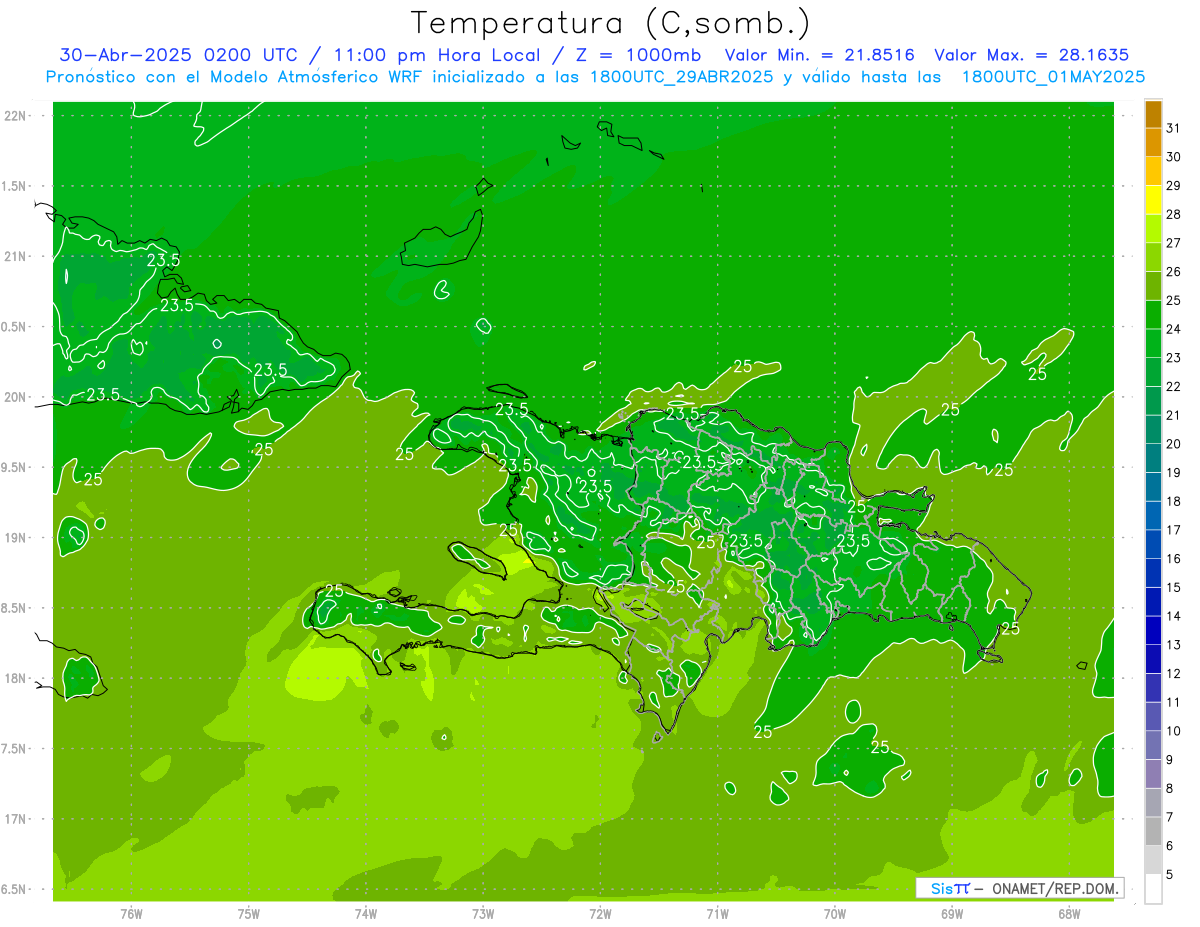
Task: Click the '71W' longitude axis label
Action: pos(717,914)
